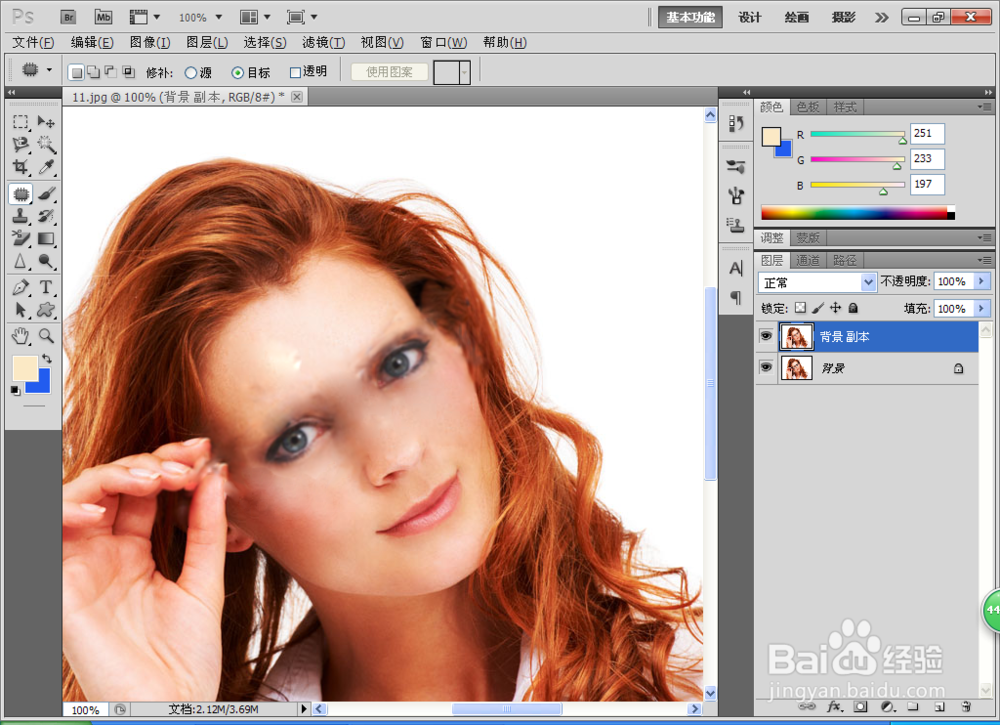Open the opacity slider arrow

pyautogui.click(x=982, y=281)
